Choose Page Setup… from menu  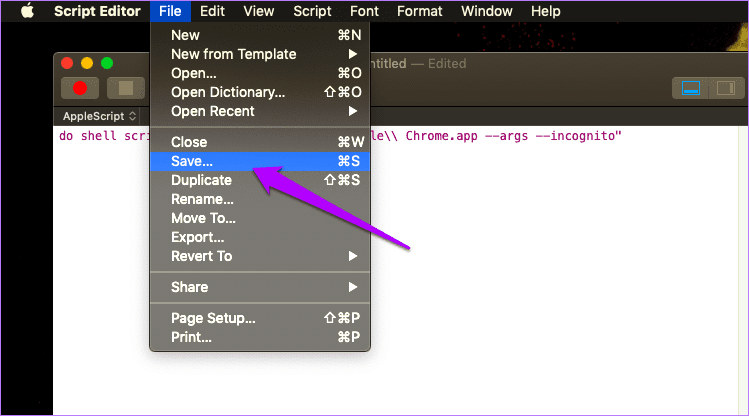(x=260, y=318)
